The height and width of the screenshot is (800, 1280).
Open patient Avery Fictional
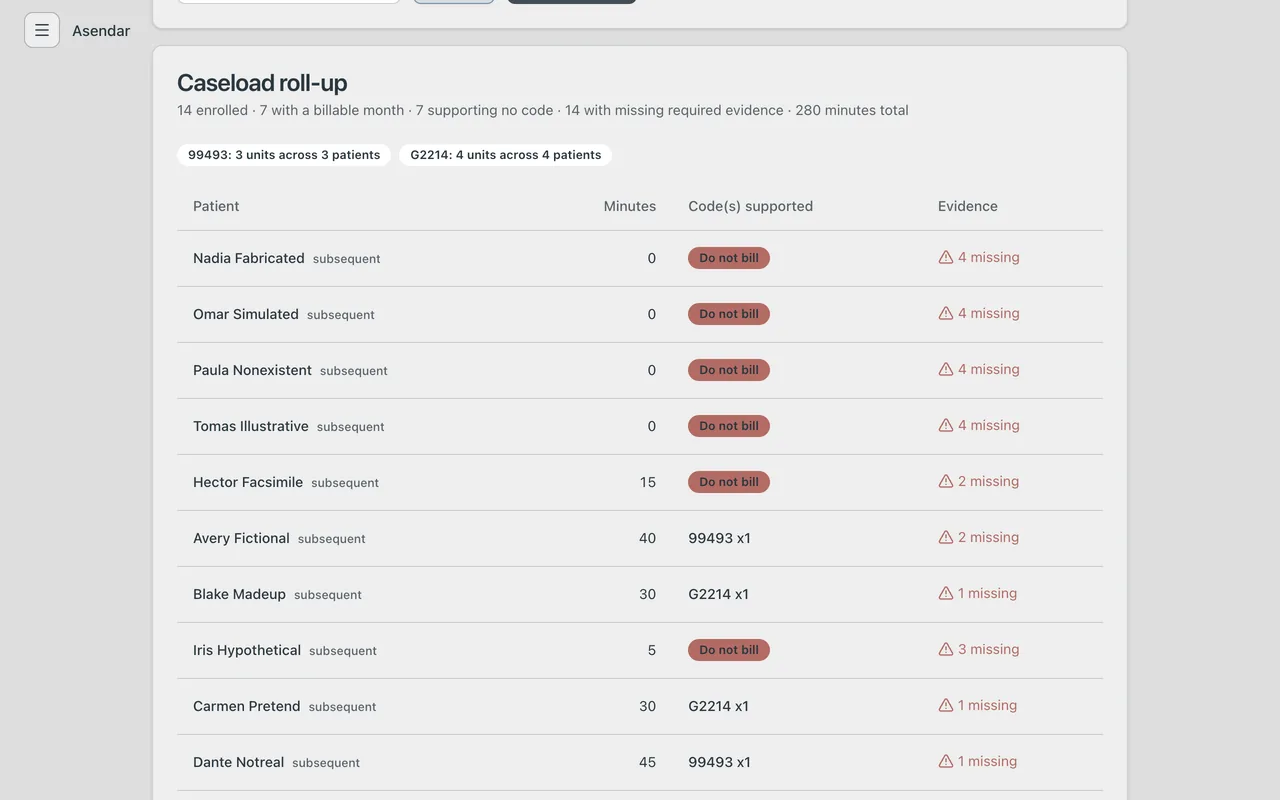pos(241,538)
